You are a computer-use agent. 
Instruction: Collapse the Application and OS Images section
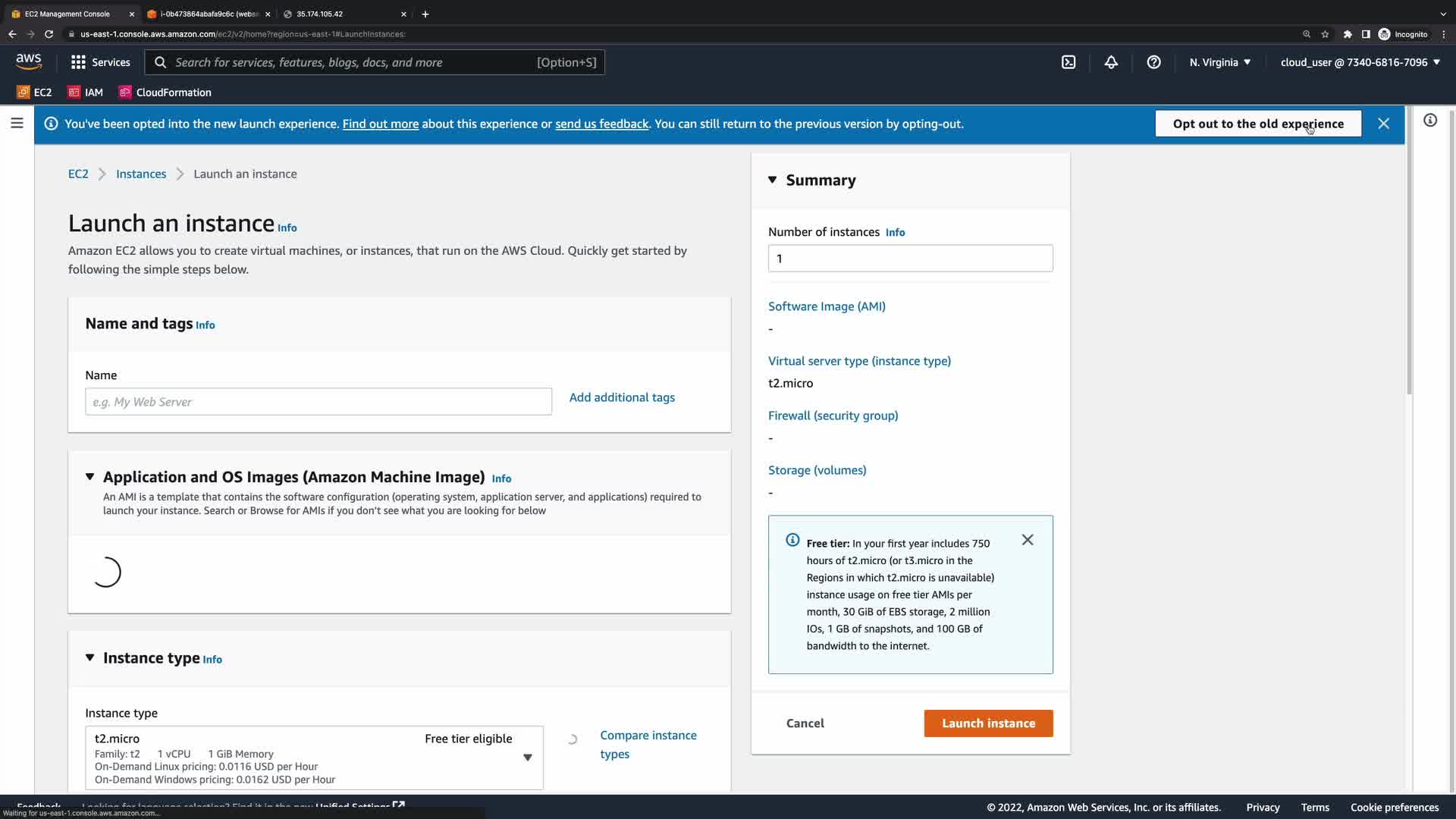(89, 477)
